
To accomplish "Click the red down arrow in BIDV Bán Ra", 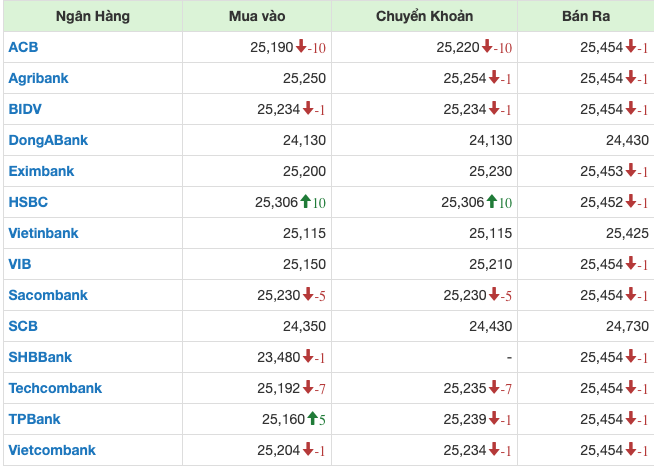I will click(x=631, y=109).
